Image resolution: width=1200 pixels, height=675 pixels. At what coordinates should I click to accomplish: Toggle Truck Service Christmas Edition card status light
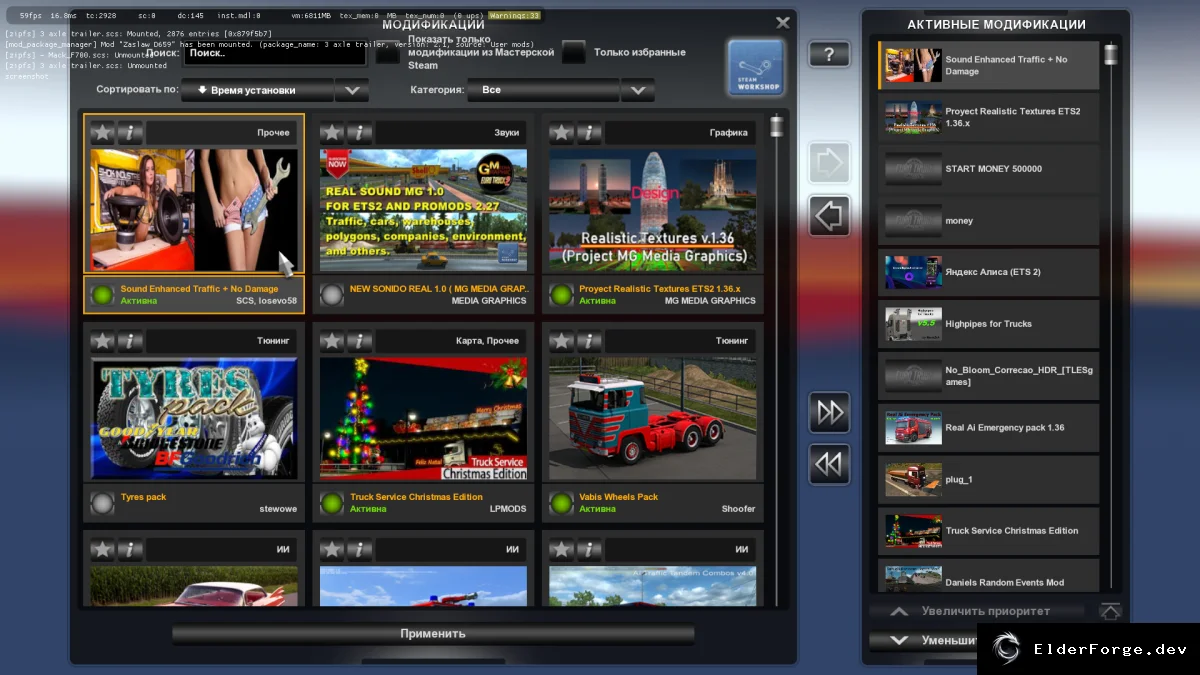click(x=332, y=502)
